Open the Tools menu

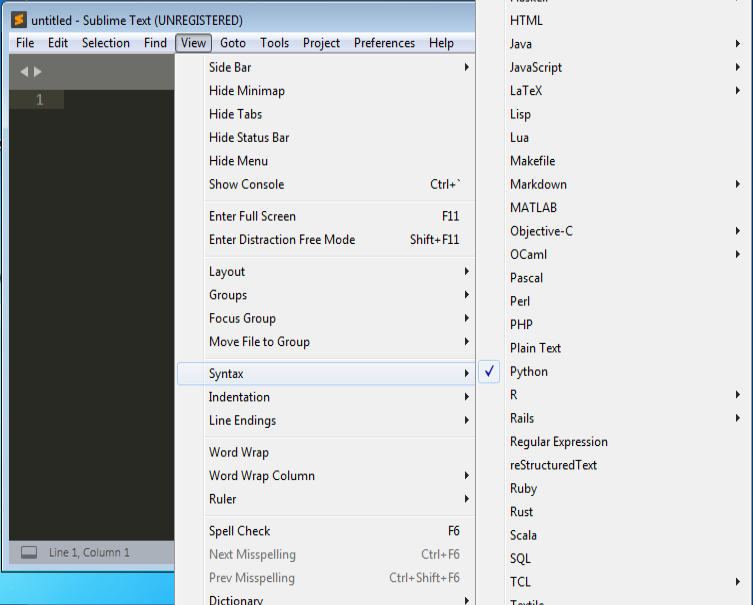pos(275,43)
